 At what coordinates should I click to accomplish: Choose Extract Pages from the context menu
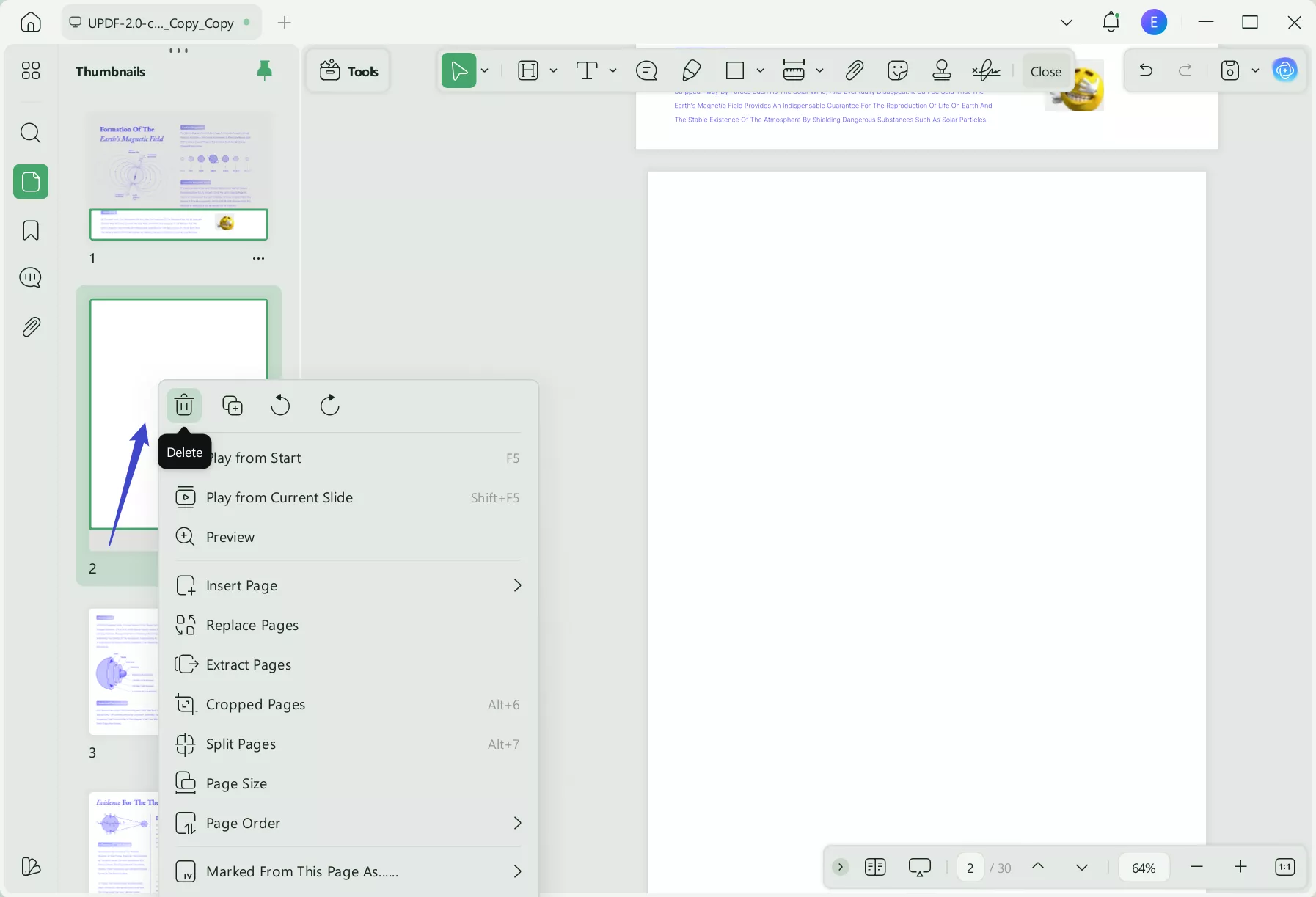[x=248, y=665]
